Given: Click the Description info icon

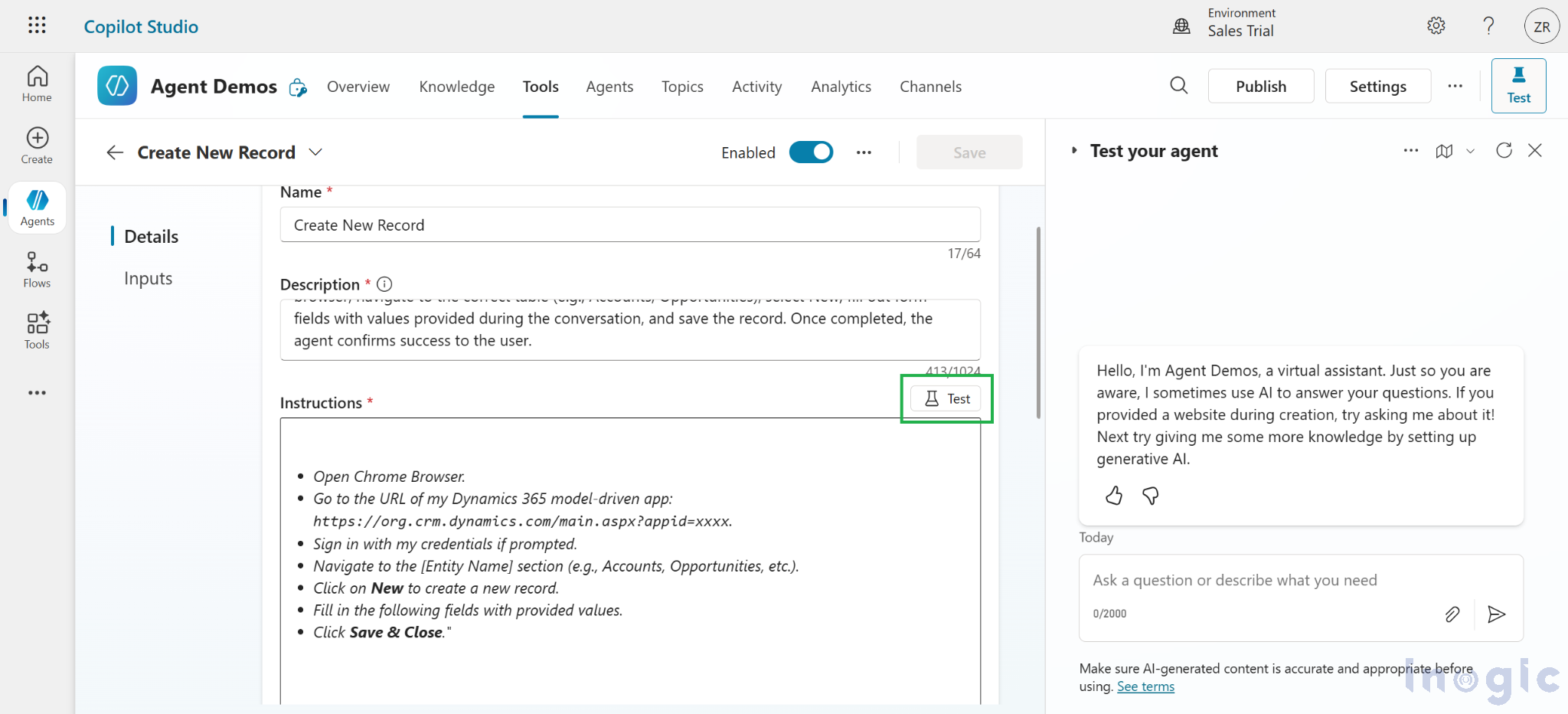Looking at the screenshot, I should 384,284.
